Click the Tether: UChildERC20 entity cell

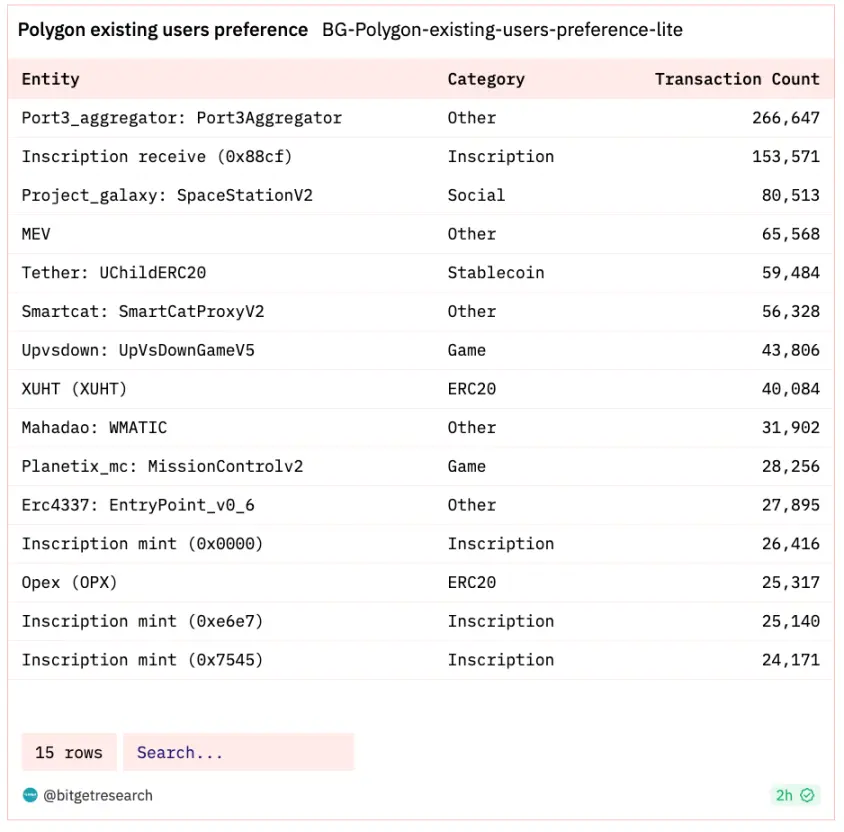[x=114, y=273]
